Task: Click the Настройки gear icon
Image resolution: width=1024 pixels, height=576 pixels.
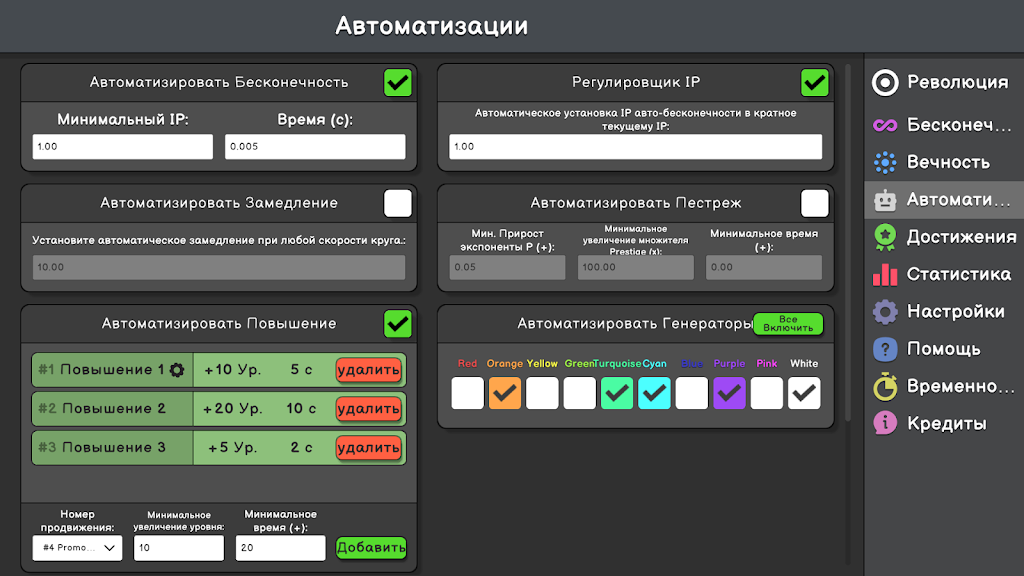Action: (885, 312)
